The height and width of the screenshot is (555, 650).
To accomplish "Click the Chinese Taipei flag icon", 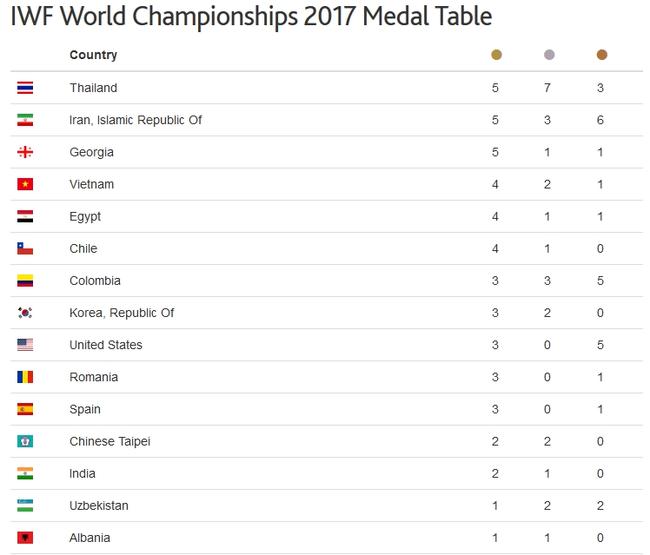I will [x=25, y=441].
